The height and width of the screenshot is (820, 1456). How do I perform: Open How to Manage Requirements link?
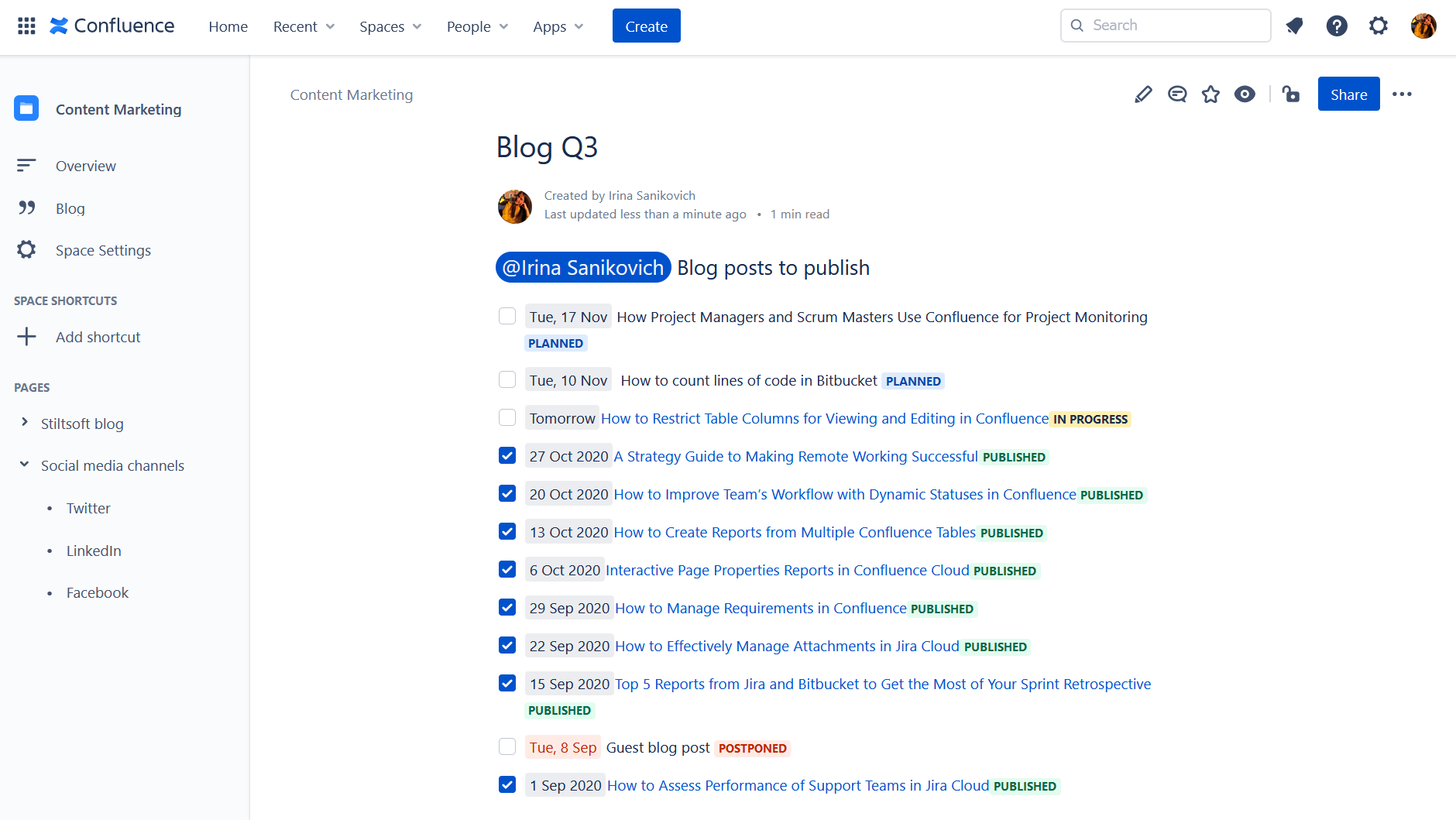pyautogui.click(x=761, y=608)
